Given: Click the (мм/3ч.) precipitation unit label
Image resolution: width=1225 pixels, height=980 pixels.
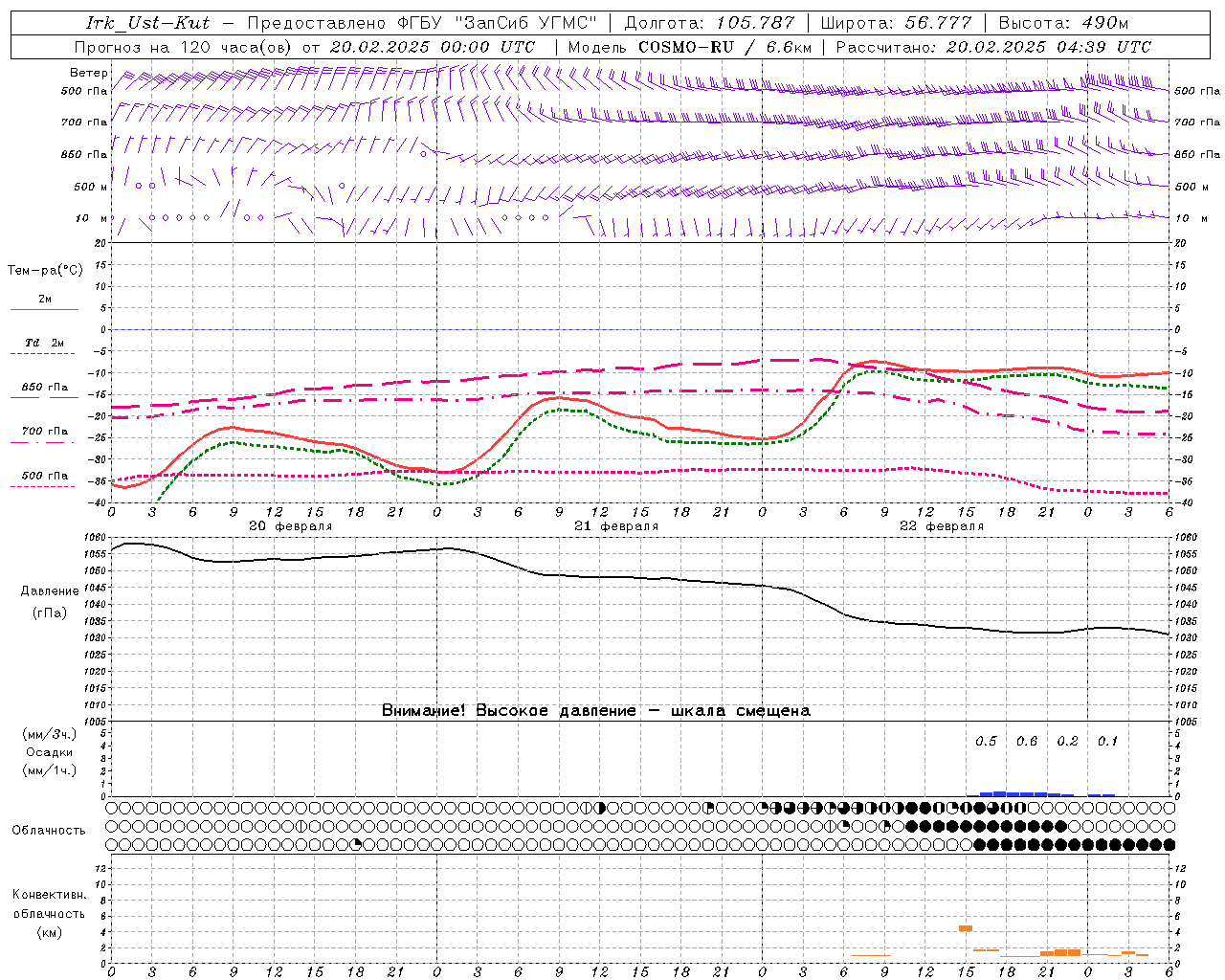Looking at the screenshot, I should click(x=50, y=734).
